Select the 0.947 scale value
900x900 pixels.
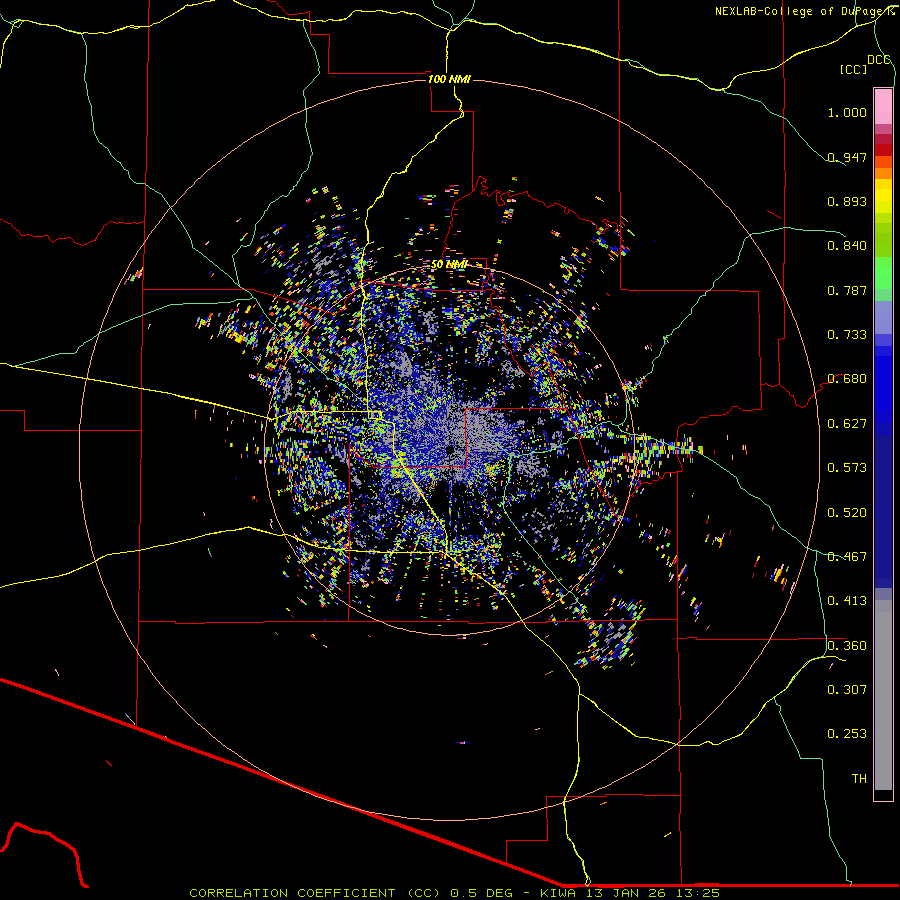pos(847,157)
